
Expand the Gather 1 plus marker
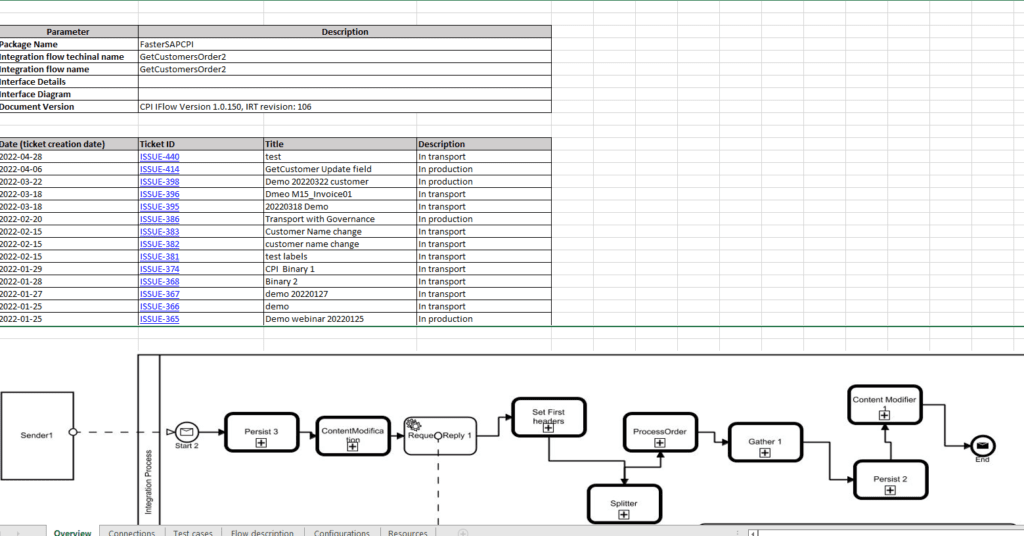click(765, 452)
